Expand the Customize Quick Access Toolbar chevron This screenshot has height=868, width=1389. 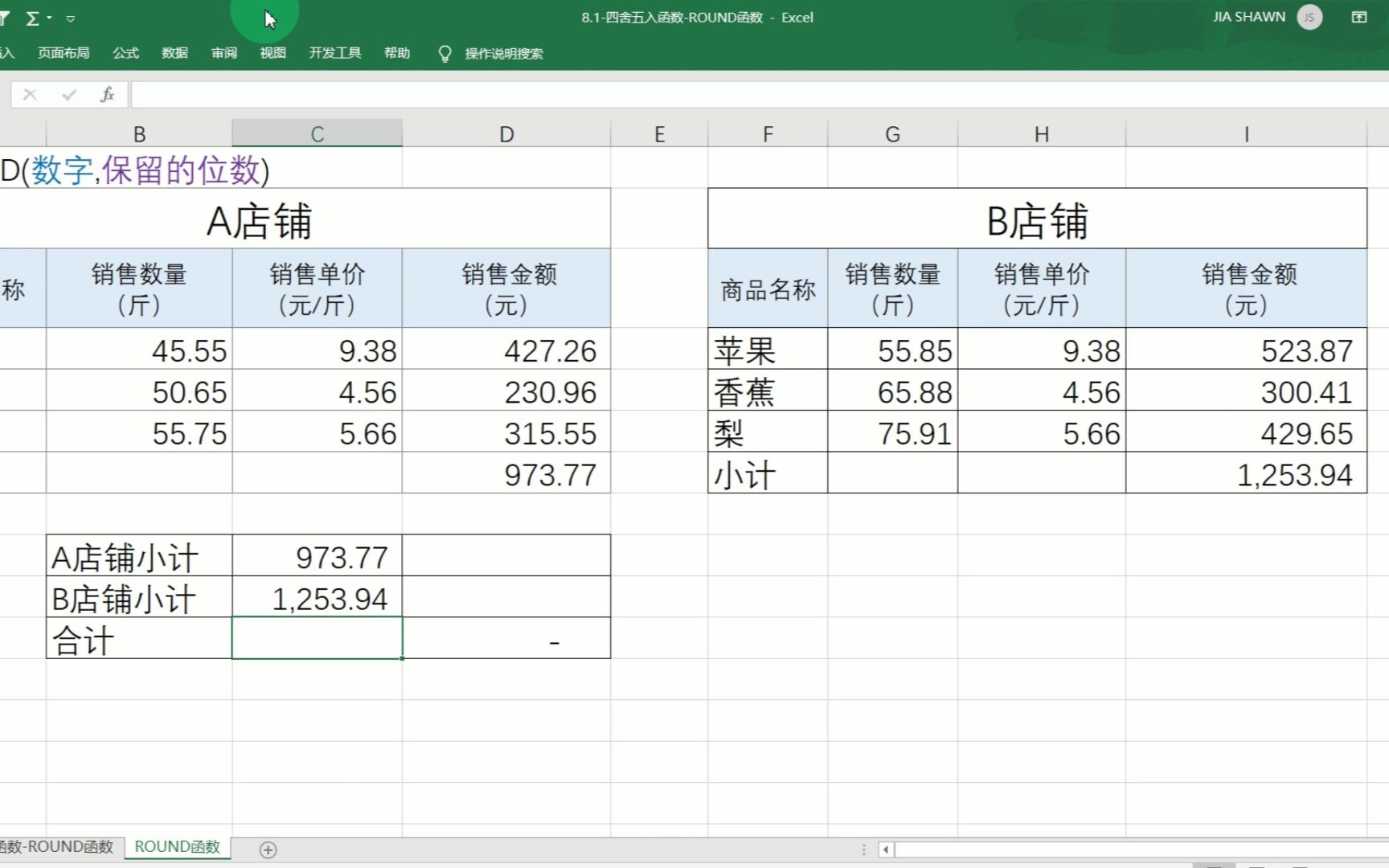(71, 18)
